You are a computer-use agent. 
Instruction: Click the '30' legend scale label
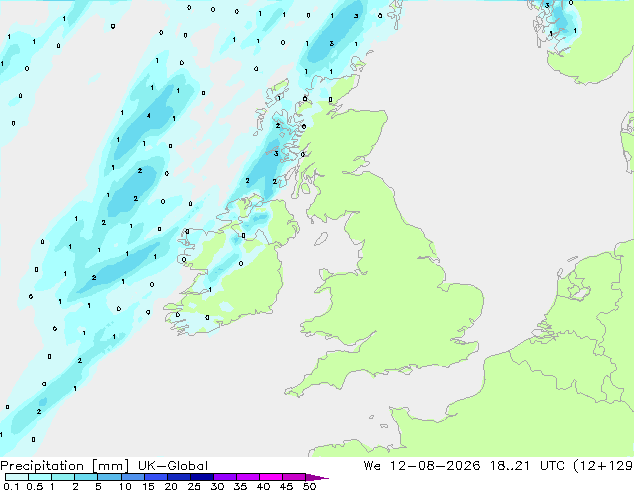click(x=217, y=486)
